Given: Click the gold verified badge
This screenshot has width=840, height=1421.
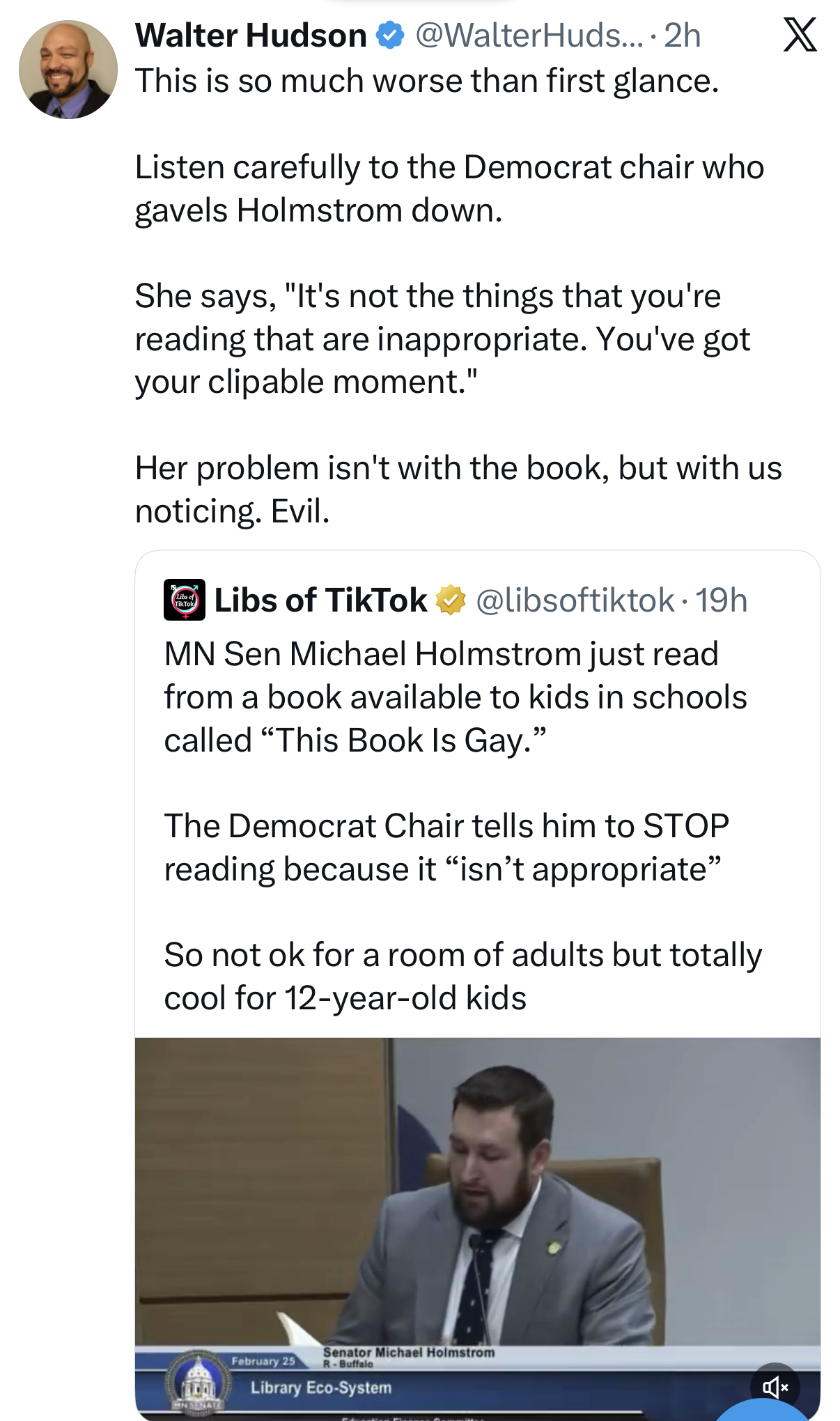Looking at the screenshot, I should click(451, 600).
